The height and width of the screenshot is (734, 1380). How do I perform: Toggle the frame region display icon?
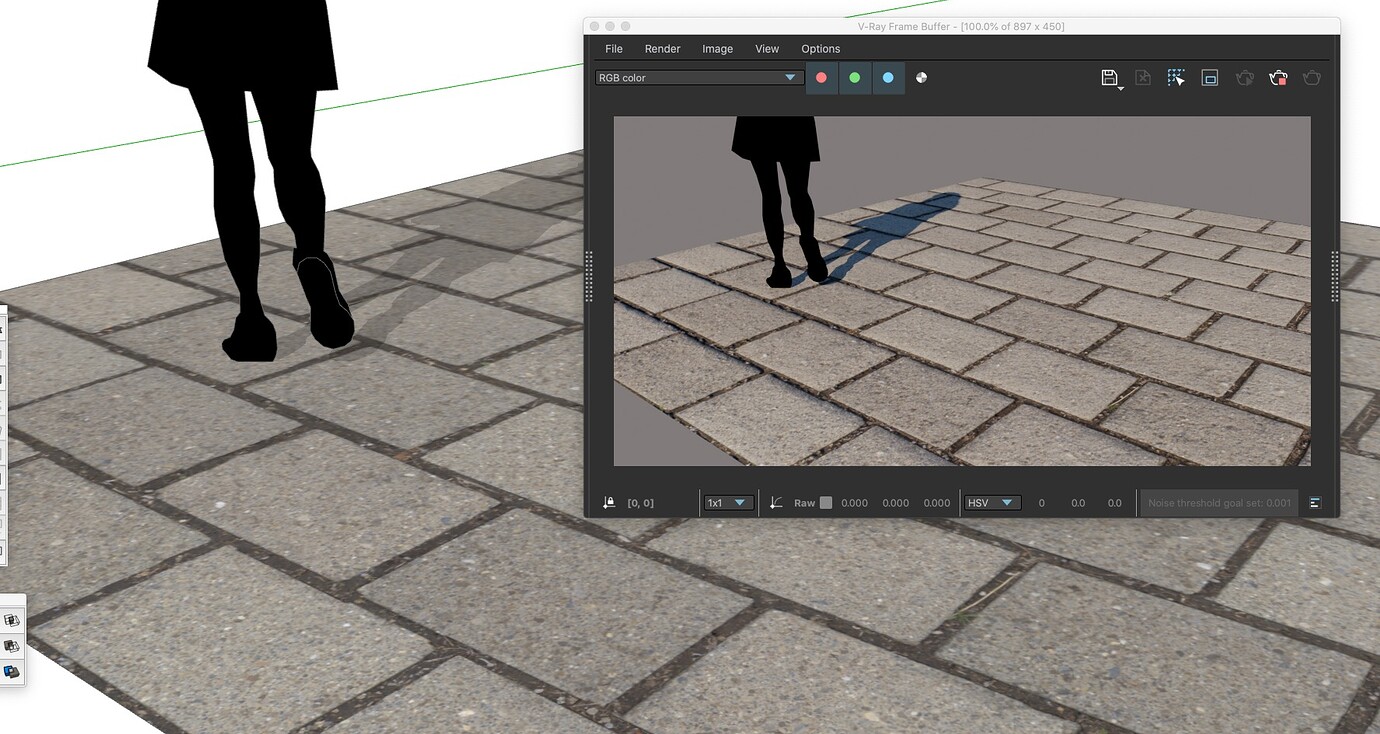point(1209,77)
